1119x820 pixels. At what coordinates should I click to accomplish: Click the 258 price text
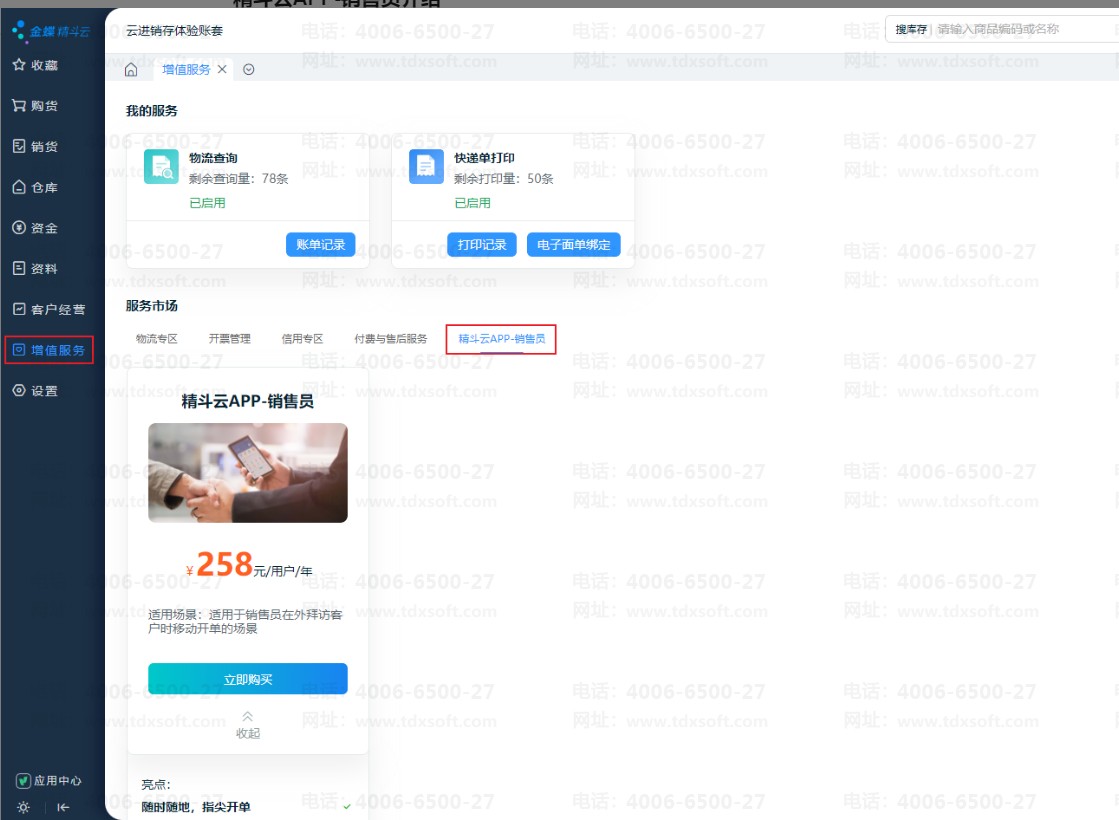click(x=224, y=564)
